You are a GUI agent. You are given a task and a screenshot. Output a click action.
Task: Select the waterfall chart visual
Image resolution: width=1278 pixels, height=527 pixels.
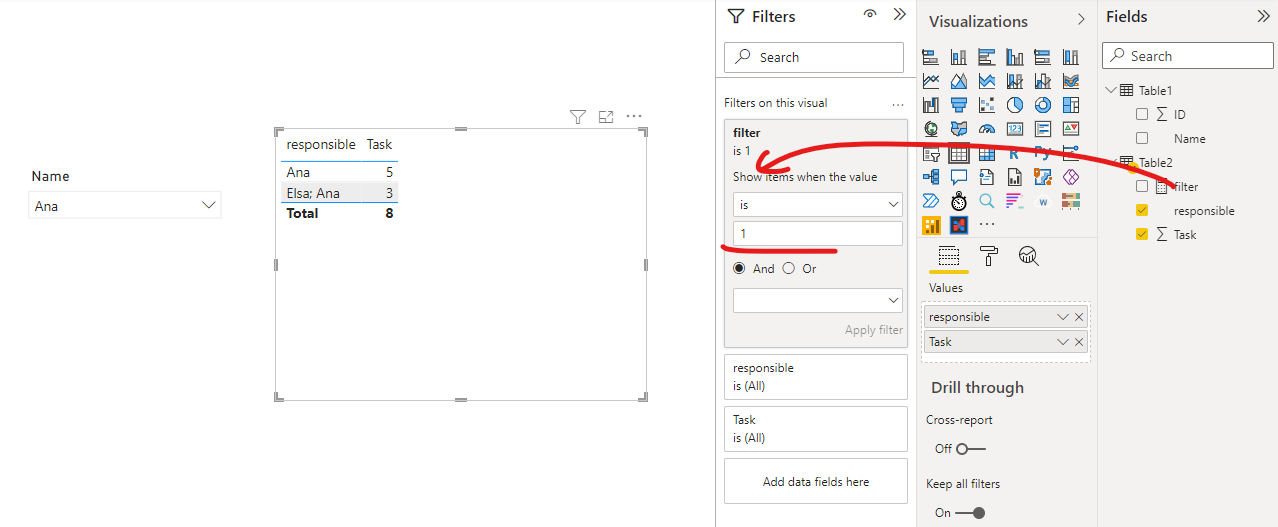(x=931, y=105)
